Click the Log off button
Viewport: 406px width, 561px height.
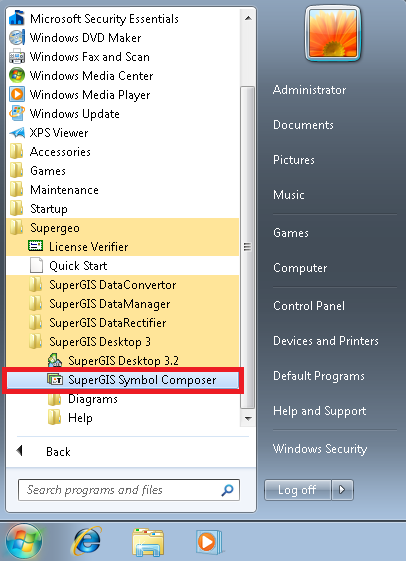[x=297, y=489]
